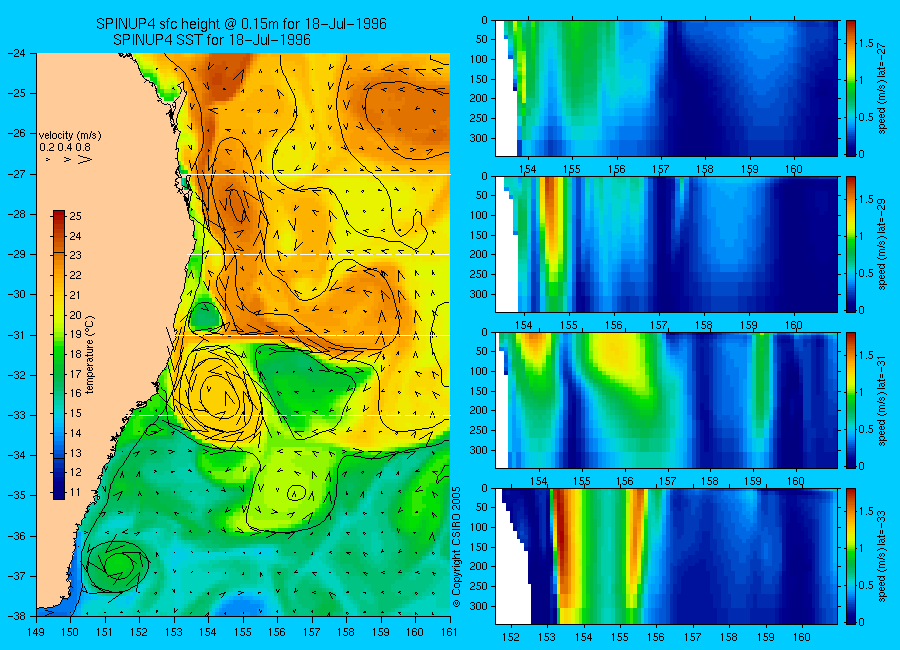Click the 'speed (m/s) lat=-29' label
Screen dimensions: 900x650
coord(883,244)
